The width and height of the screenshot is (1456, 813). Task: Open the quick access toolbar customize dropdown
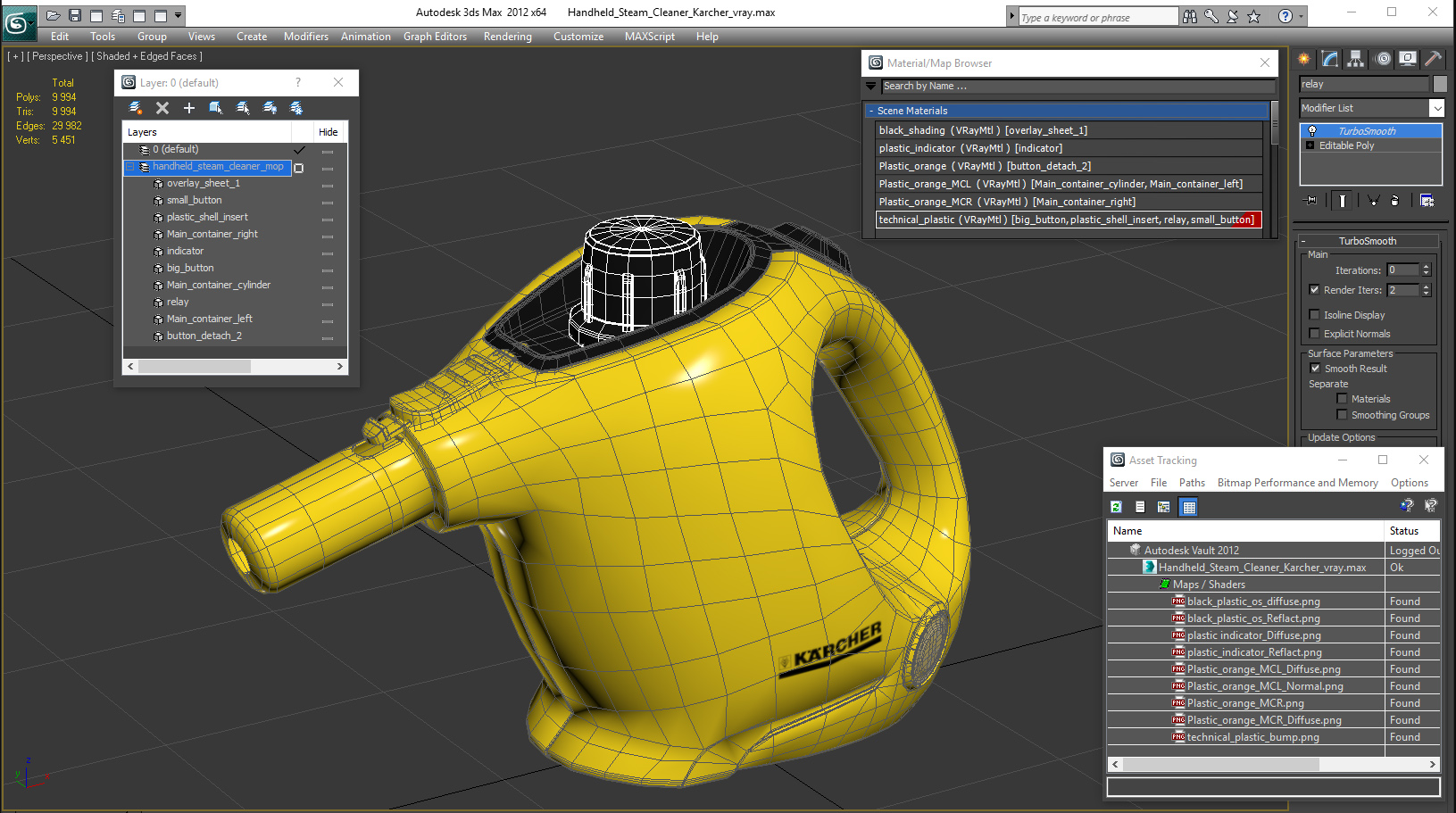pyautogui.click(x=179, y=15)
